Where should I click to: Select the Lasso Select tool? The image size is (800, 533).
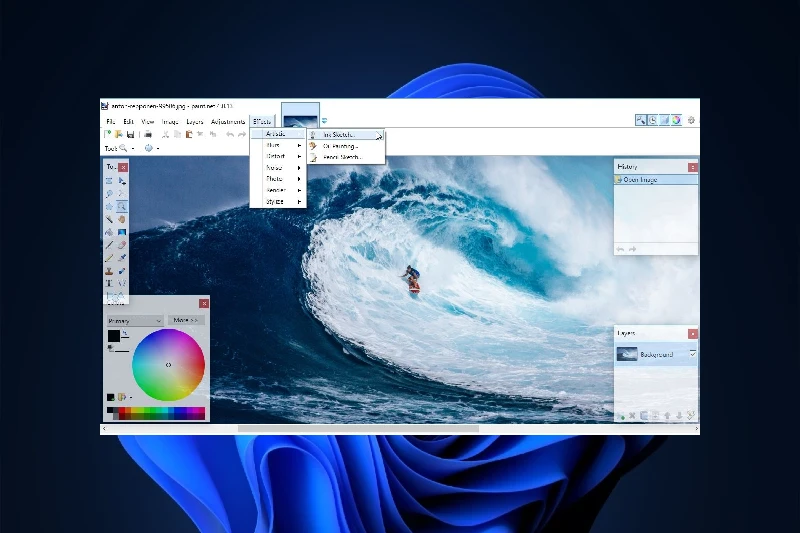coord(109,194)
